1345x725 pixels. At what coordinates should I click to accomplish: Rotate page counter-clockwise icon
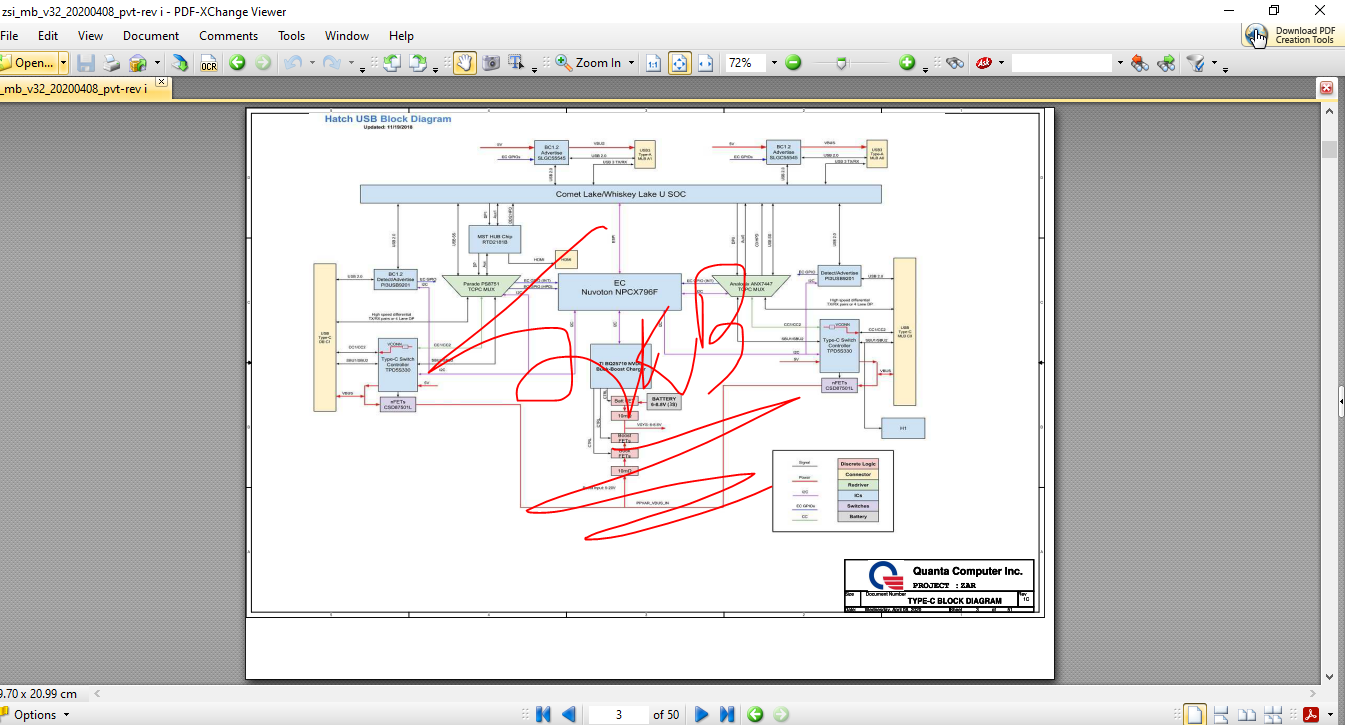pyautogui.click(x=392, y=63)
